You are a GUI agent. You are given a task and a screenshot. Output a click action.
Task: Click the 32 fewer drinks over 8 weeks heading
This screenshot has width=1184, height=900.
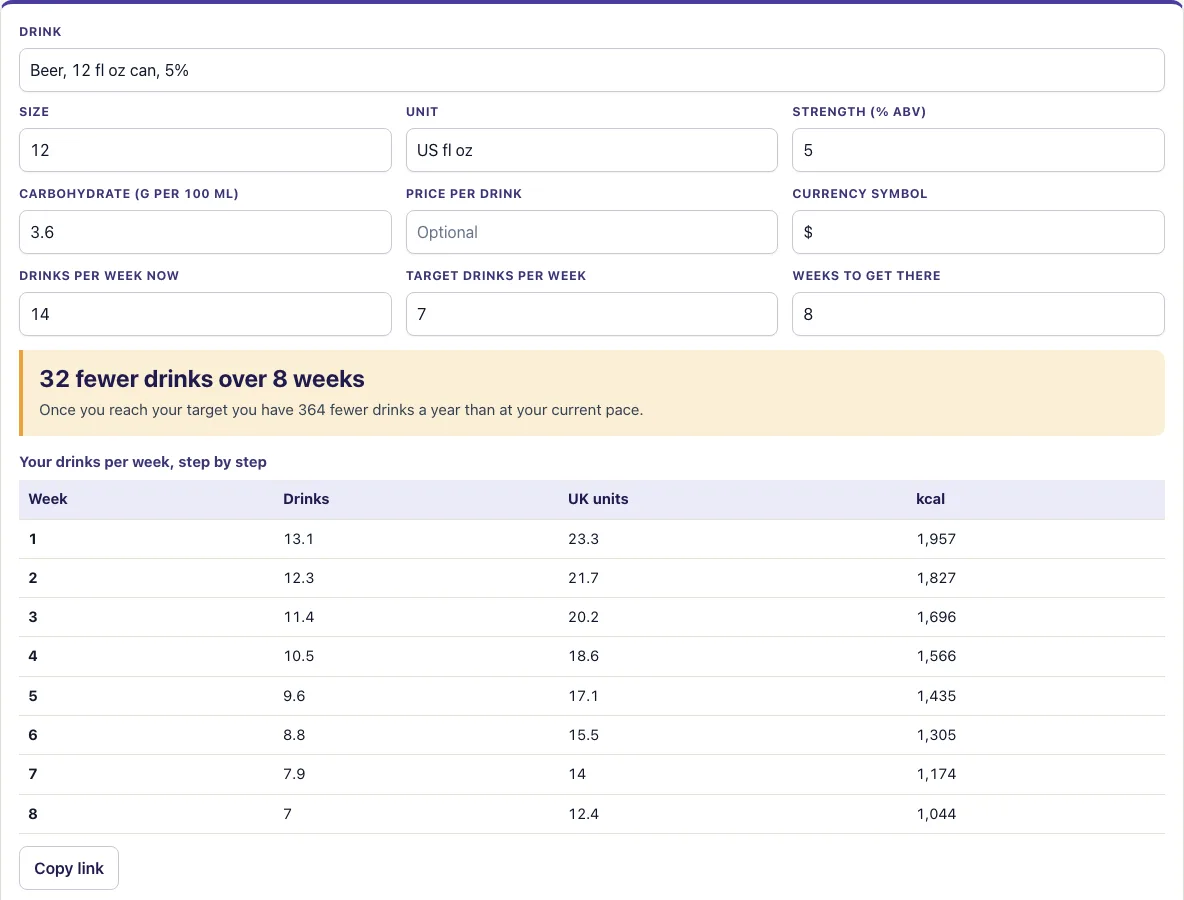click(x=202, y=378)
